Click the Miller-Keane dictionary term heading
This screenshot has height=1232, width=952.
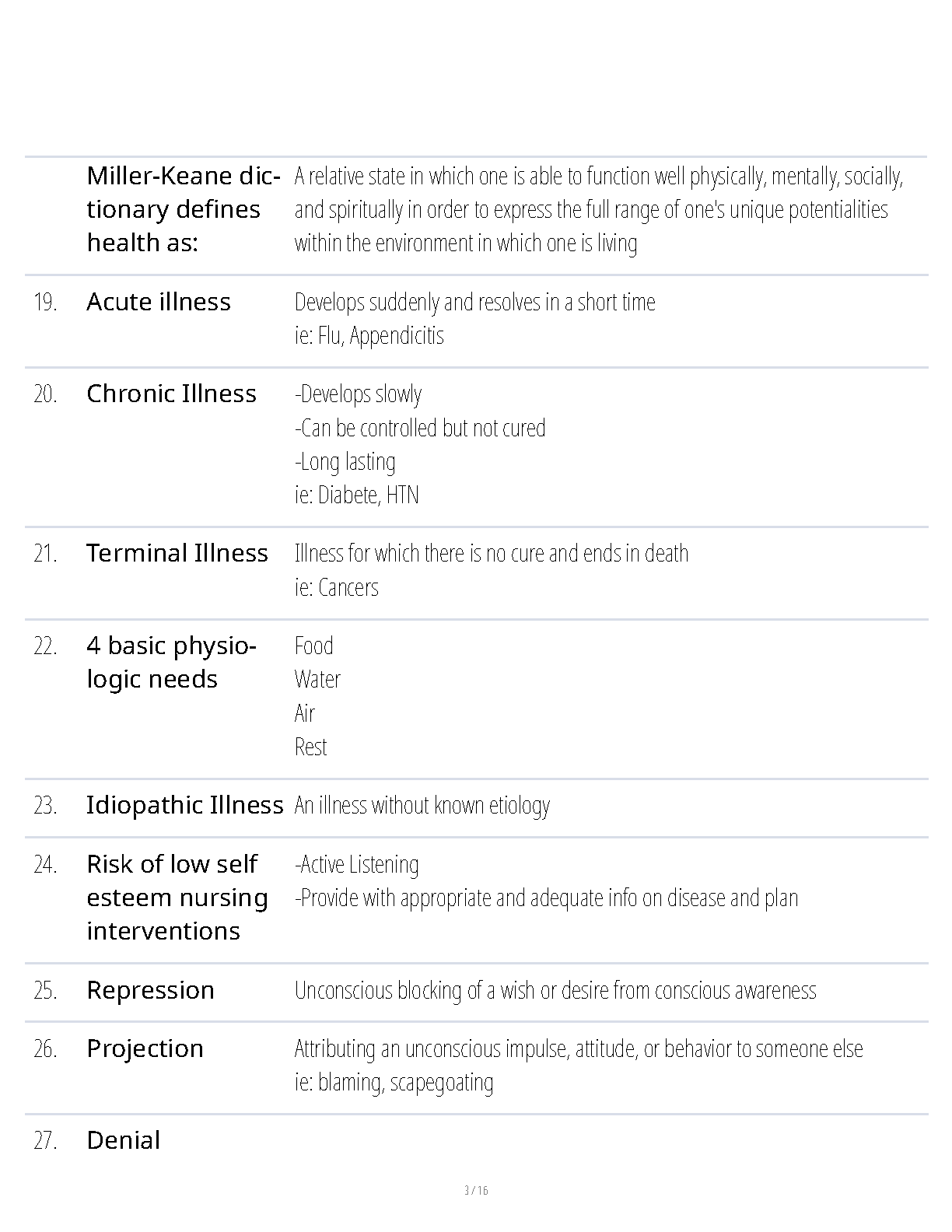[x=184, y=209]
